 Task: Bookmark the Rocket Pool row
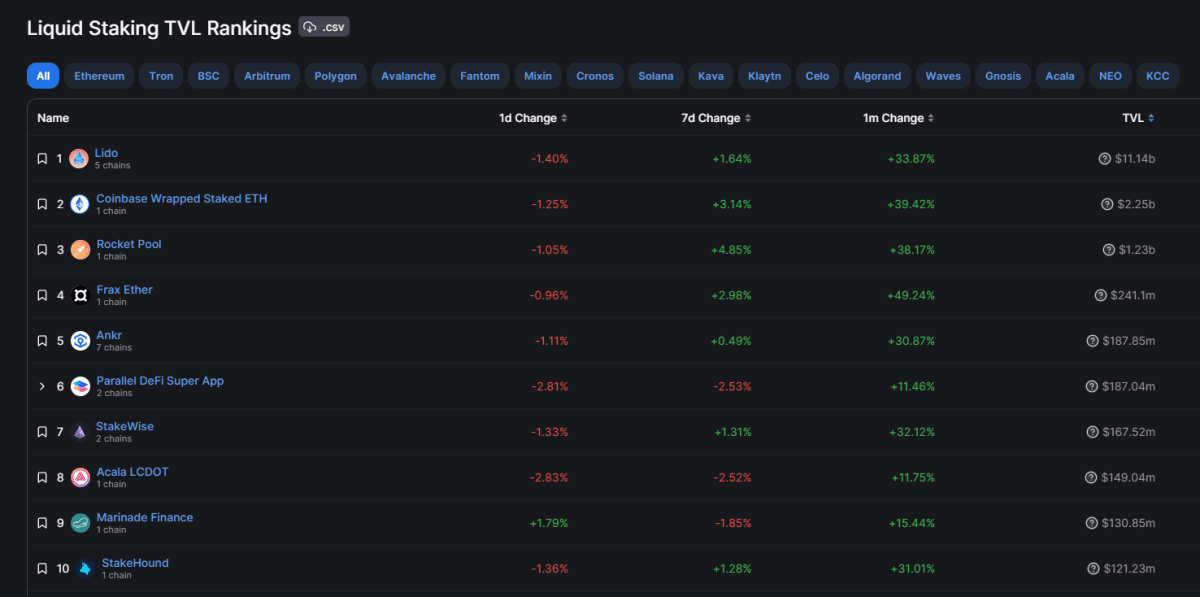(42, 250)
